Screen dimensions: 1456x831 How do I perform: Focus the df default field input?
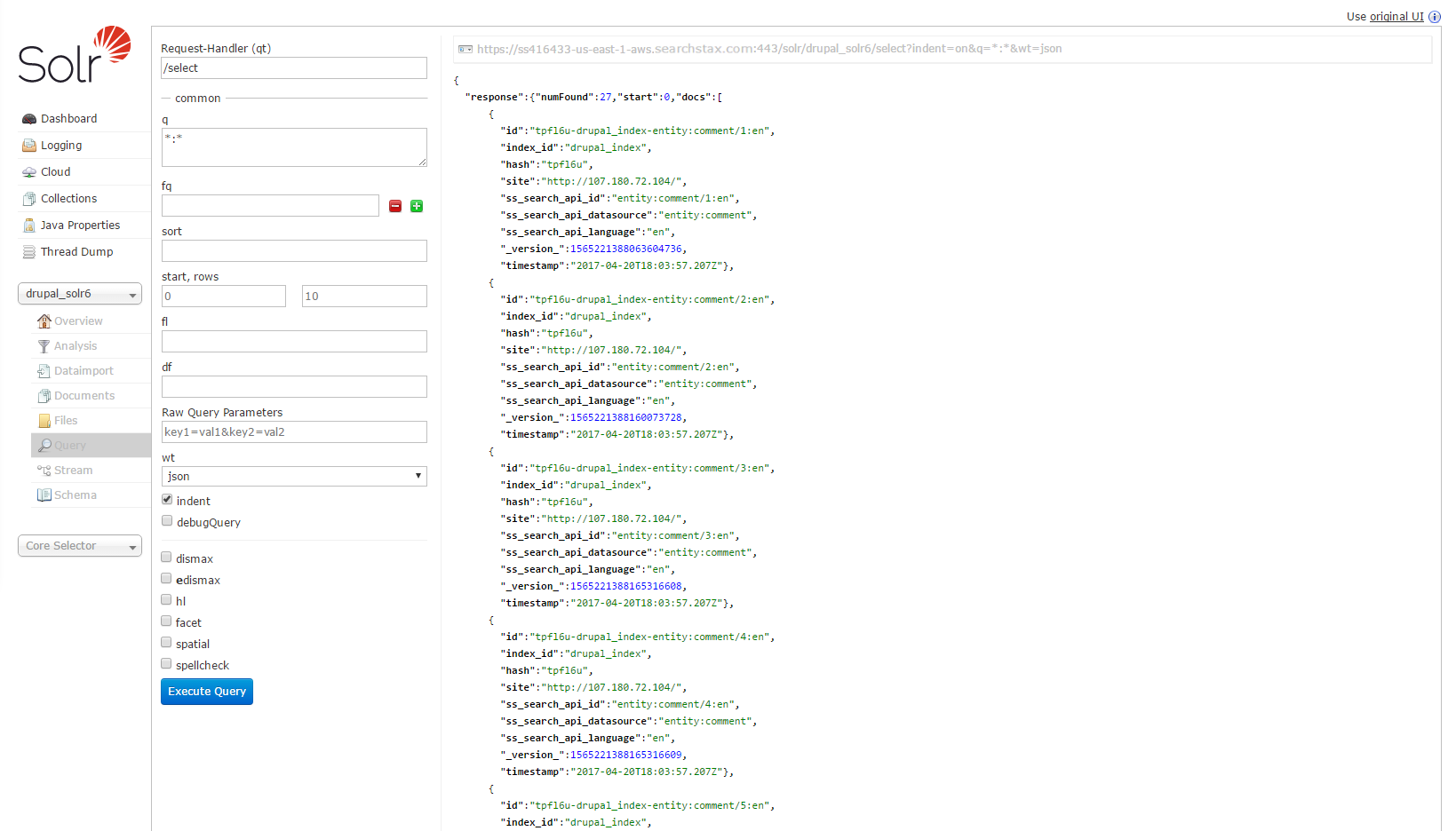[x=294, y=387]
